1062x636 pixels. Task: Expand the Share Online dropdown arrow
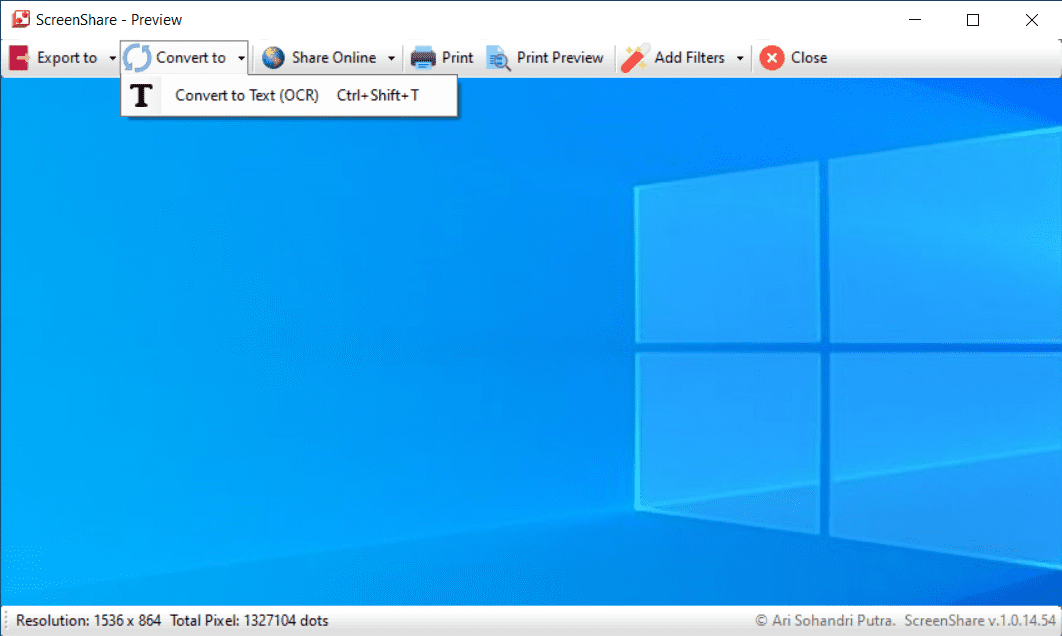point(391,58)
